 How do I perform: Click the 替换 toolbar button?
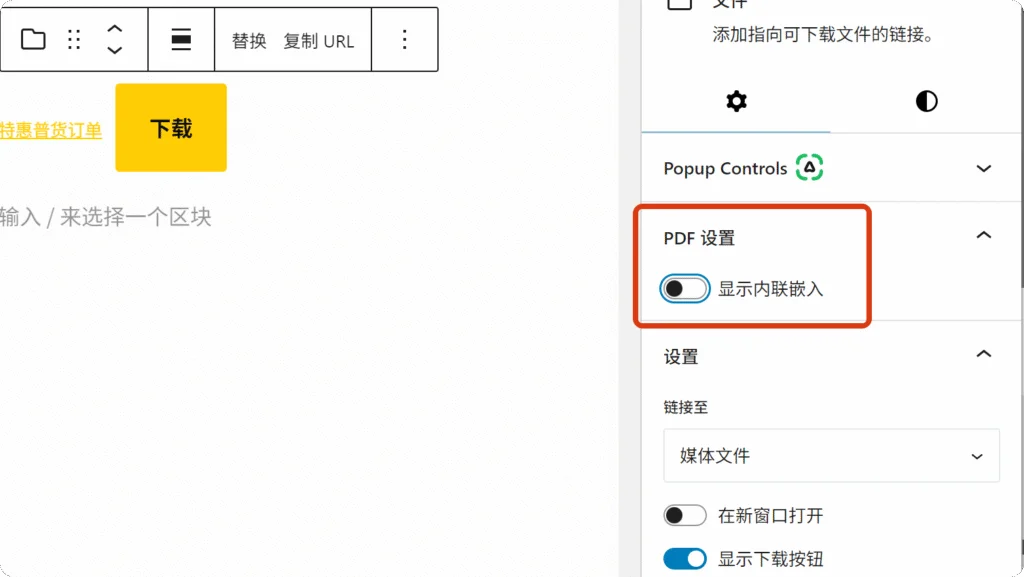pos(249,41)
